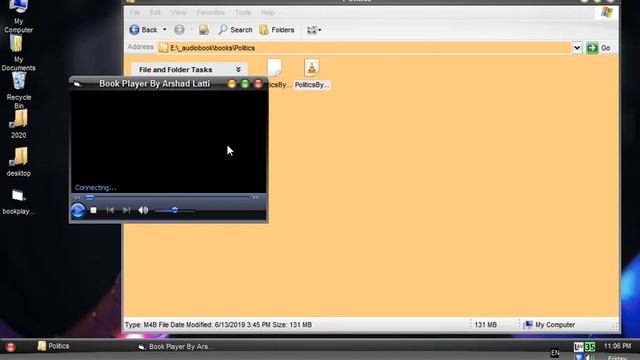
Task: Minimize the Book Player window
Action: click(x=232, y=84)
